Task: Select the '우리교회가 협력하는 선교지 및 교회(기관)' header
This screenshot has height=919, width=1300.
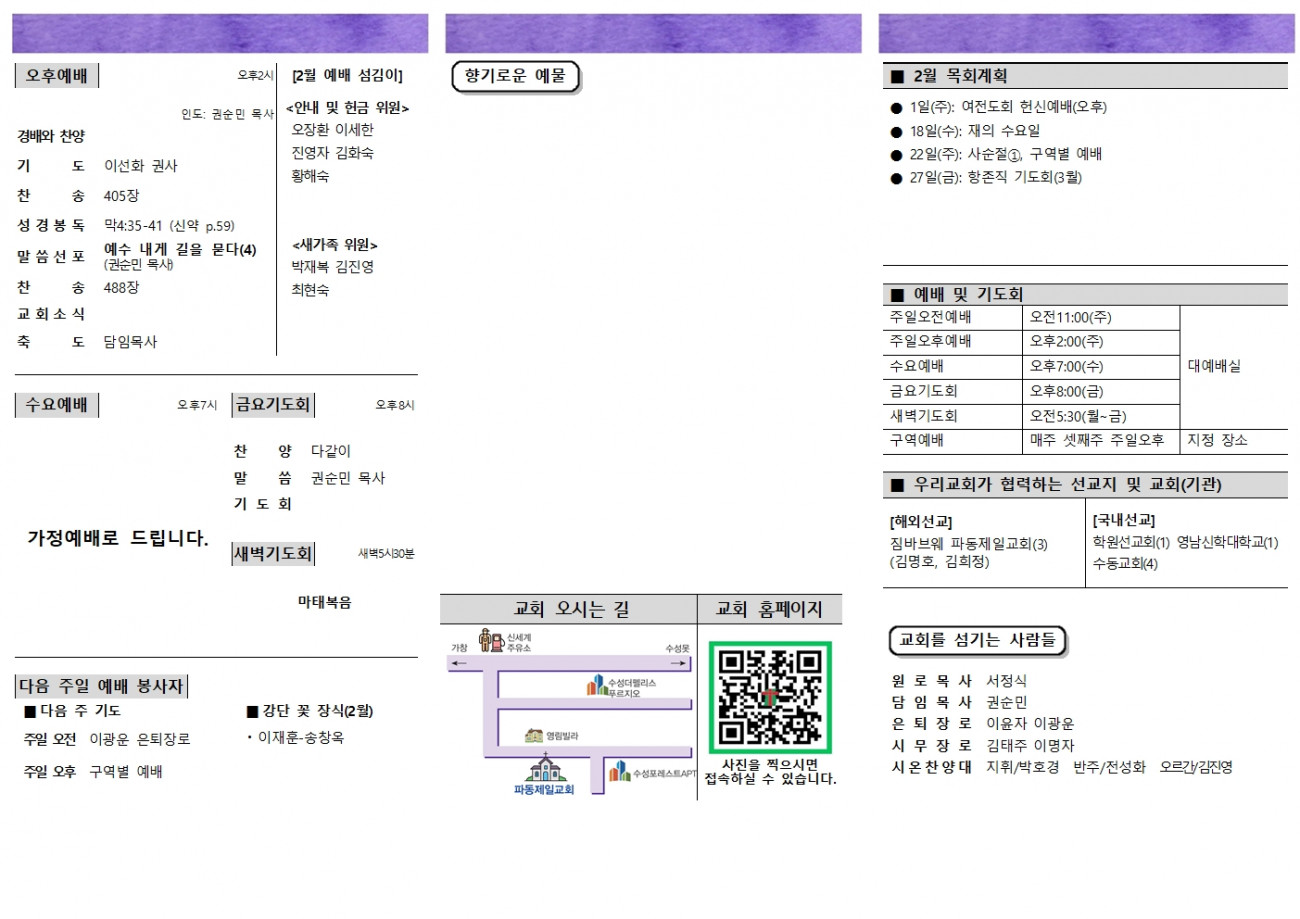Action: tap(1086, 485)
